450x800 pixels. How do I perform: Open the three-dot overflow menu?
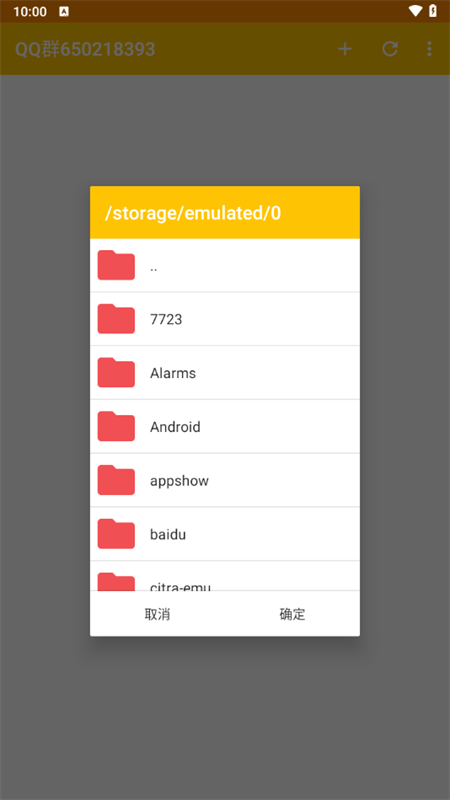pyautogui.click(x=429, y=49)
